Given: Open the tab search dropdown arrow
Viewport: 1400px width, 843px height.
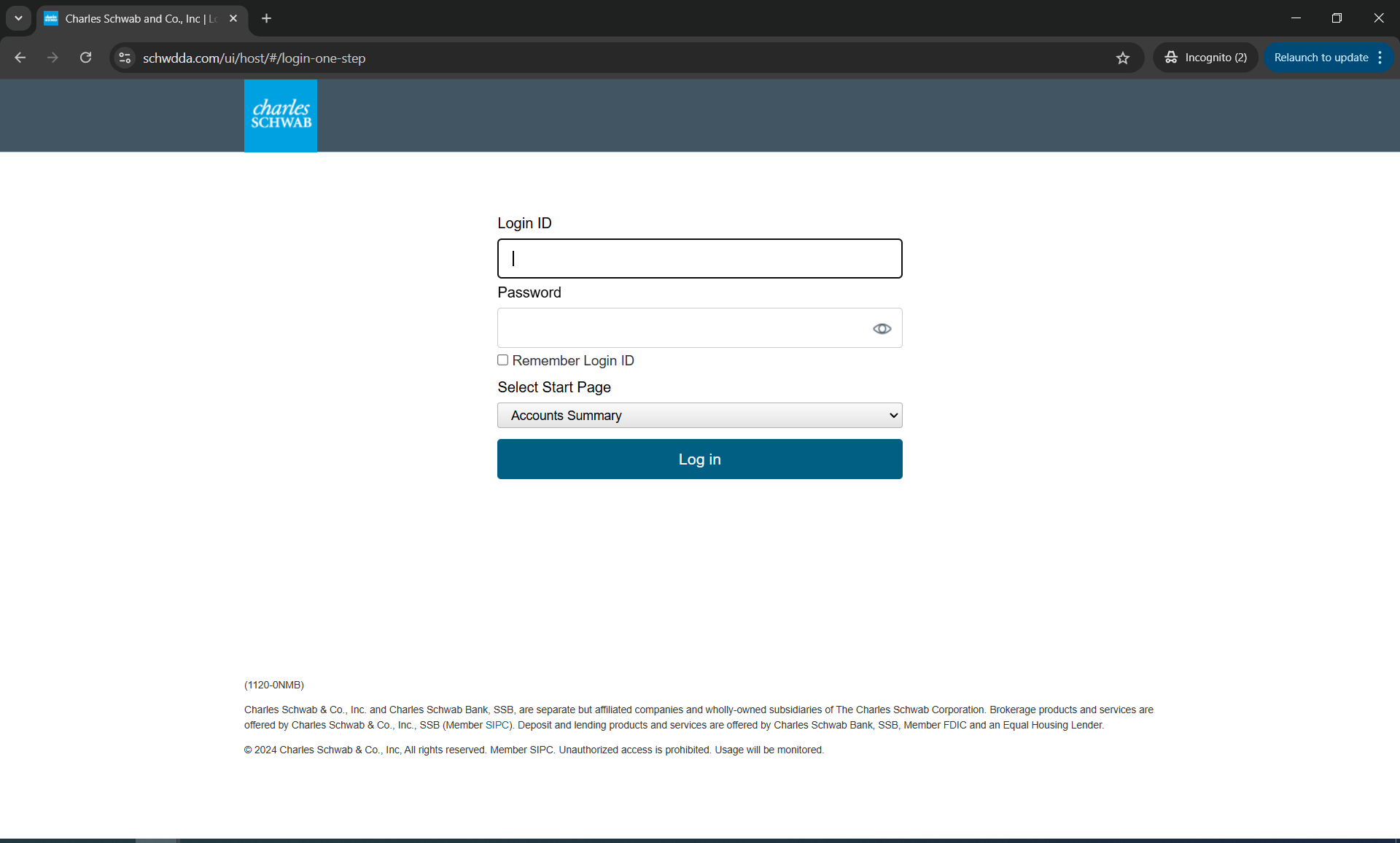Looking at the screenshot, I should [18, 18].
